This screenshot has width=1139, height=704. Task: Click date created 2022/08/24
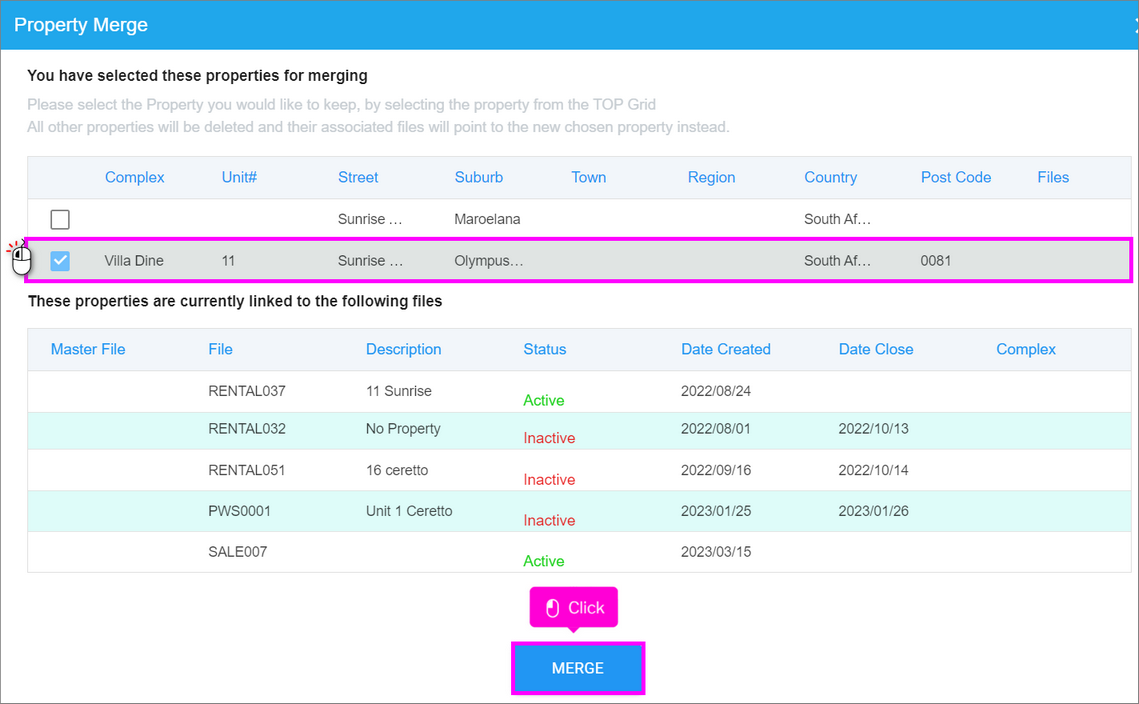[716, 391]
